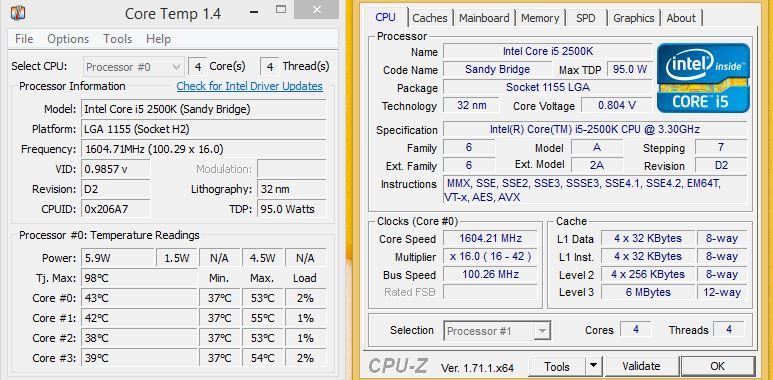
Task: Switch to the Memory tab in CPU-Z
Action: (540, 18)
